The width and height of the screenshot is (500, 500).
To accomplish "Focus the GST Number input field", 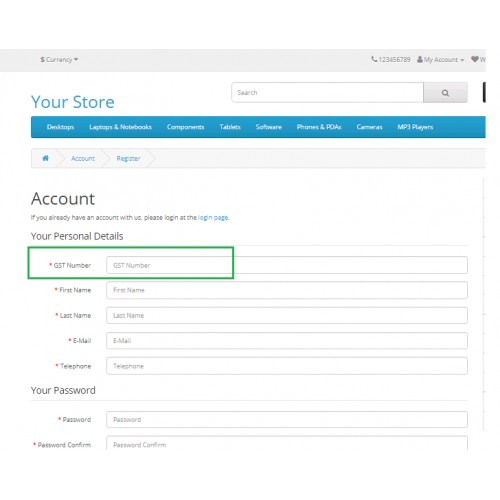I will tap(287, 265).
